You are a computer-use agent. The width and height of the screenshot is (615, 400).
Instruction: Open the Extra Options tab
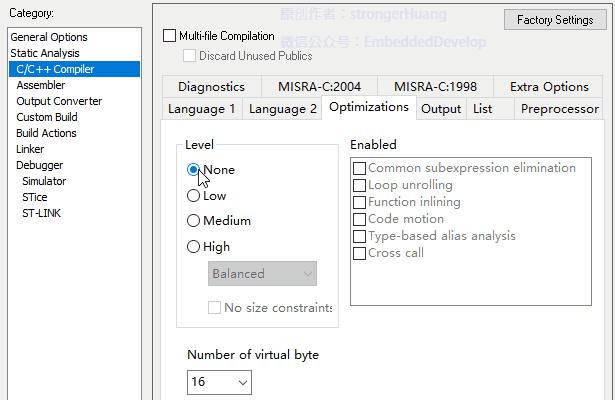pos(549,87)
